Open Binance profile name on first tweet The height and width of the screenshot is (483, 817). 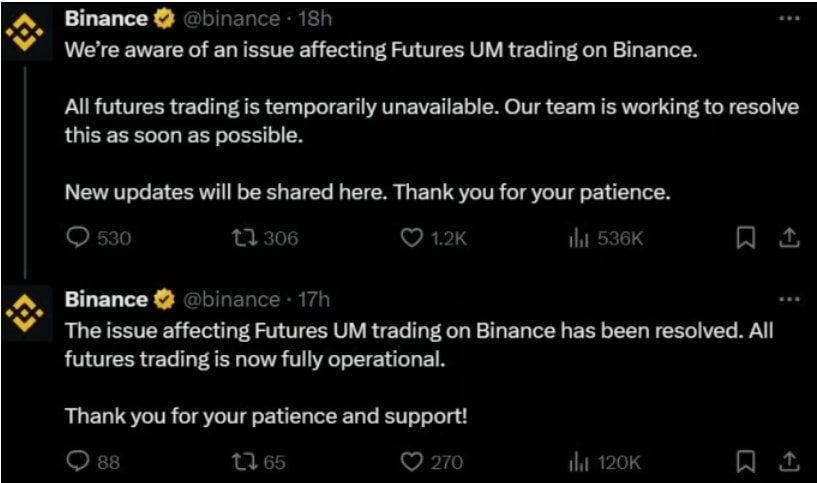click(x=106, y=19)
